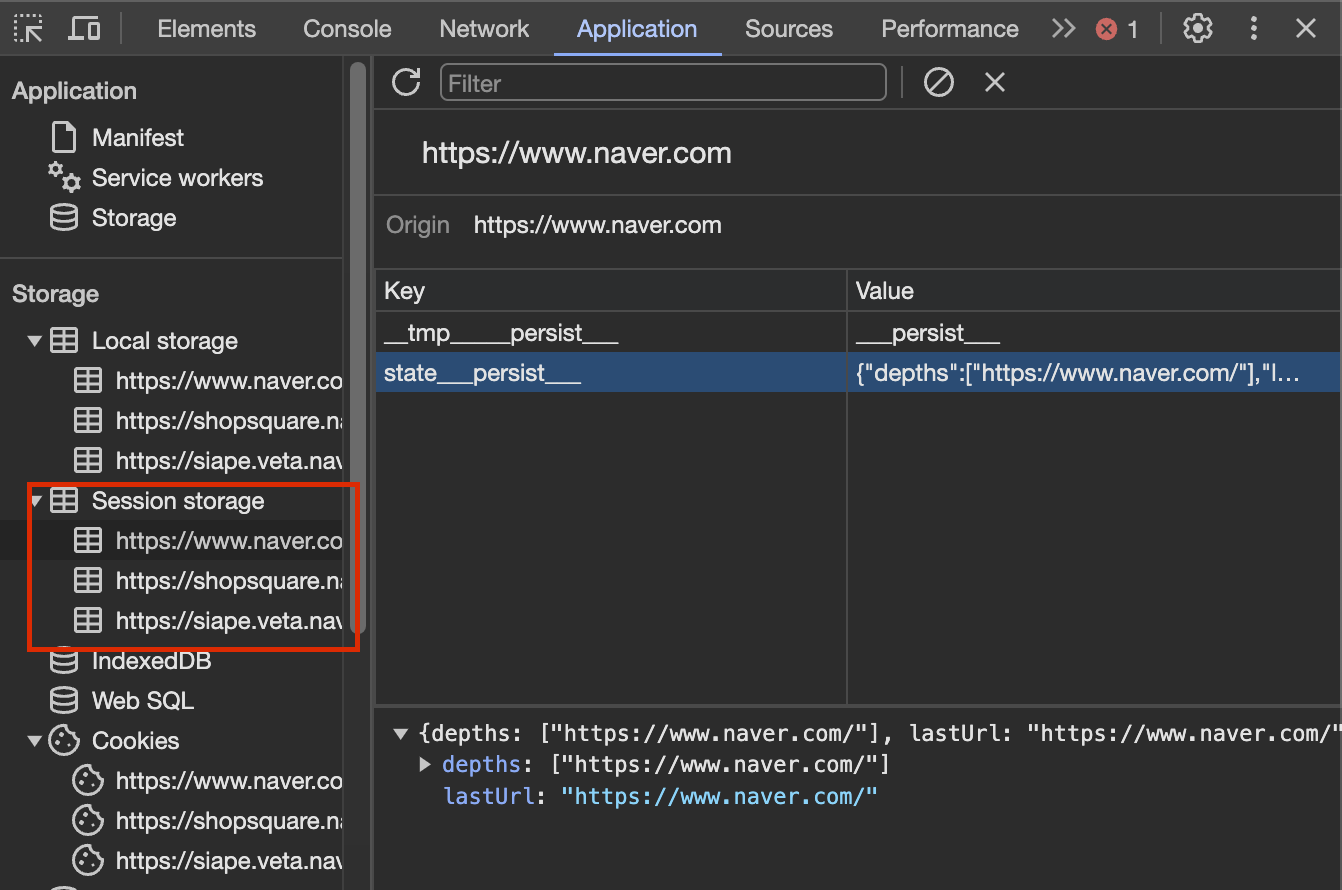1342x890 pixels.
Task: Open the Elements tab
Action: tap(207, 29)
